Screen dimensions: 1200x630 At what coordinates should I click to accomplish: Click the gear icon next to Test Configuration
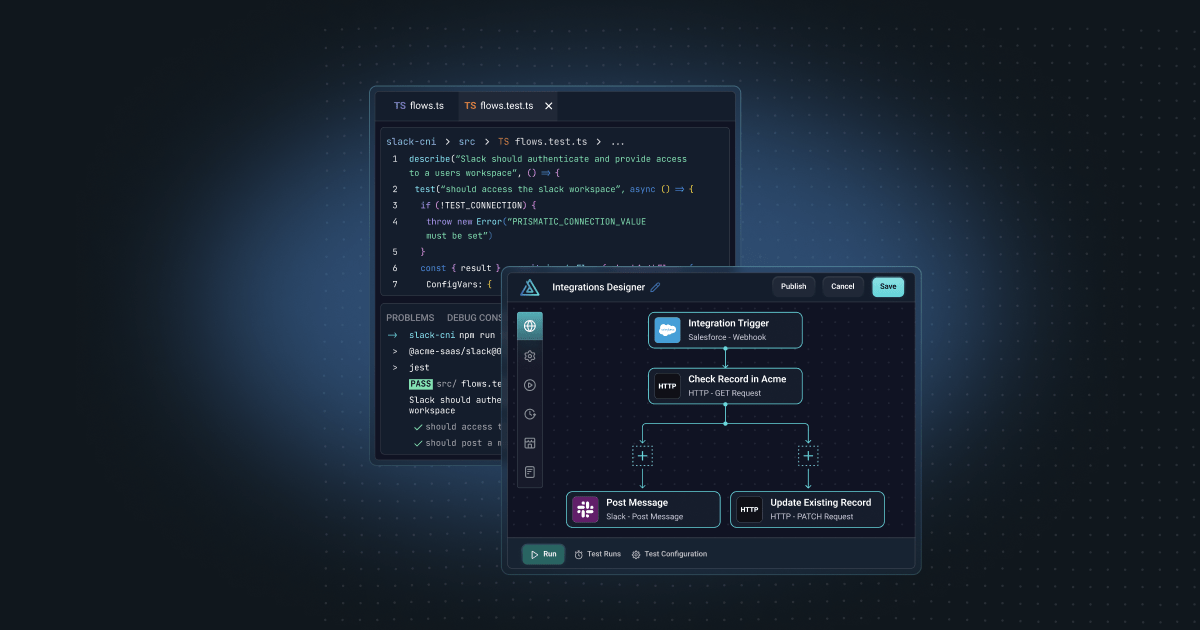pos(636,554)
